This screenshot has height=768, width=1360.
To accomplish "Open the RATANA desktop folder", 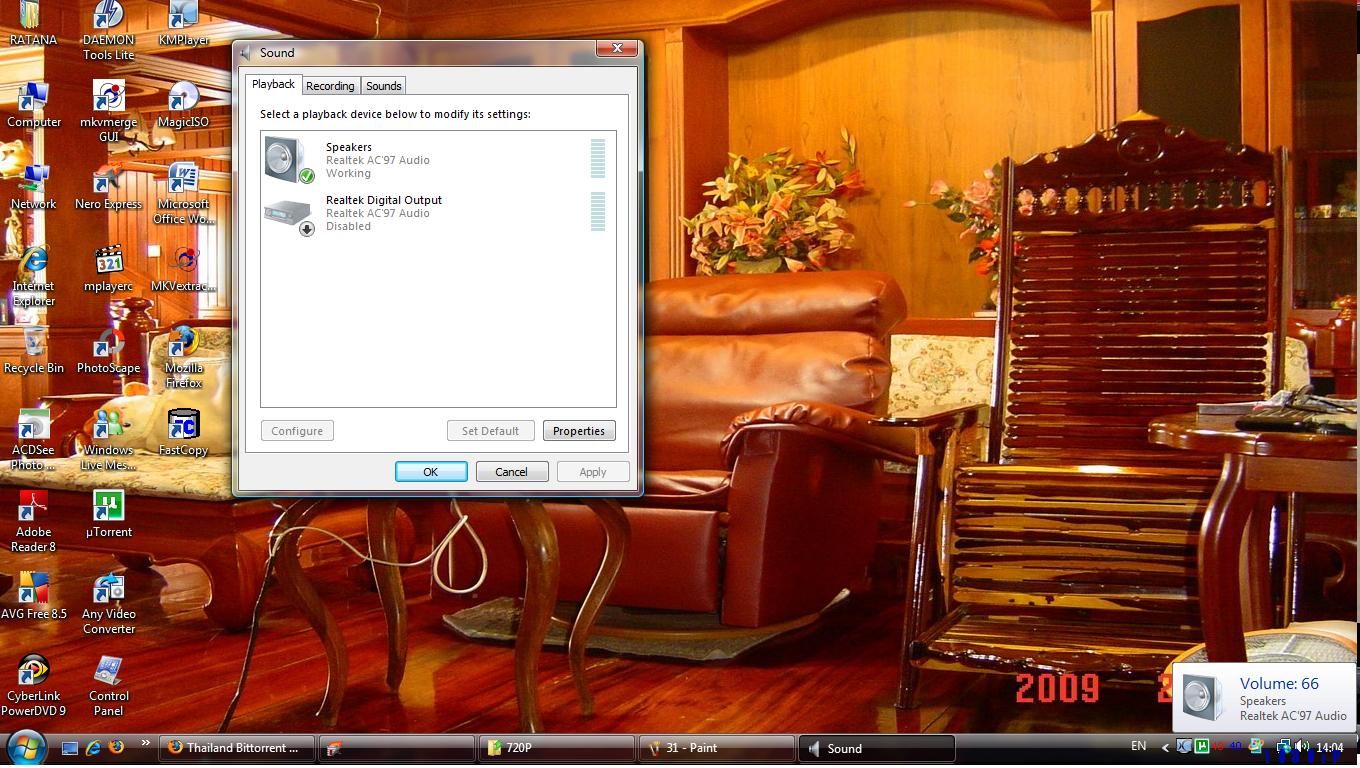I will pos(33,24).
